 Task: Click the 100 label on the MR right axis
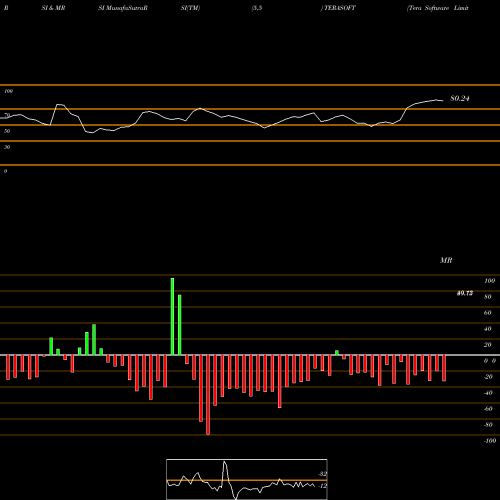click(489, 281)
